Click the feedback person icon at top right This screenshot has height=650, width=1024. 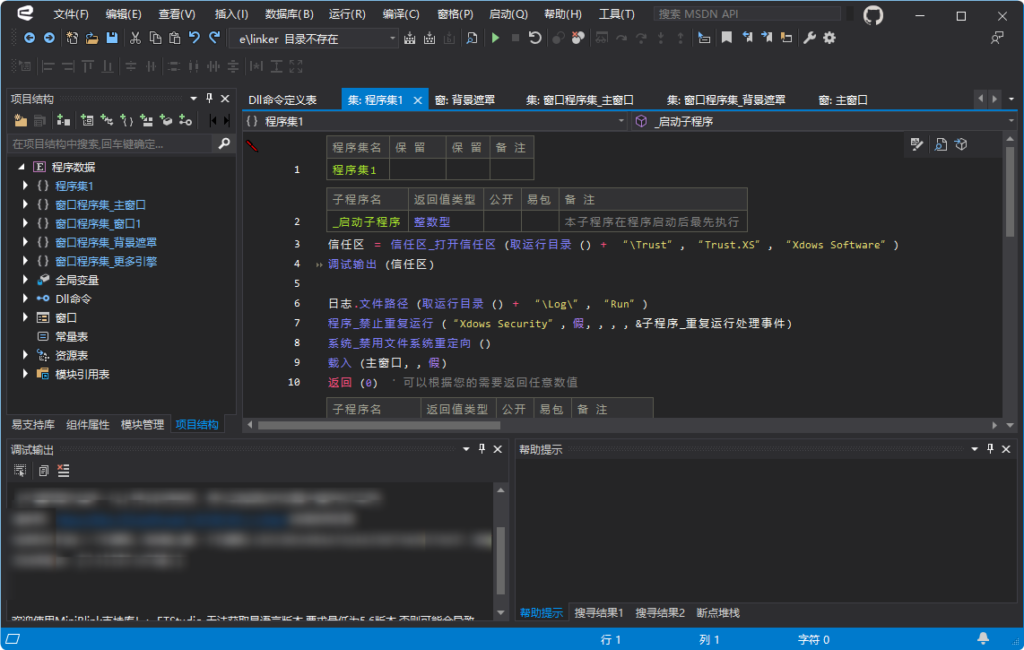997,39
